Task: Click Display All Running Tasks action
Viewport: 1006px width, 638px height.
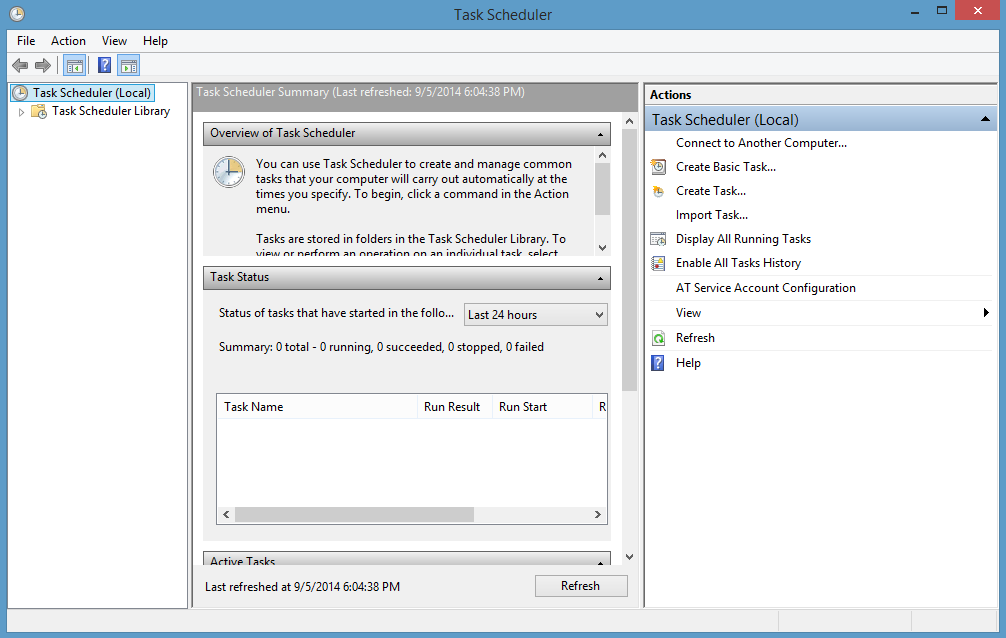Action: click(743, 239)
